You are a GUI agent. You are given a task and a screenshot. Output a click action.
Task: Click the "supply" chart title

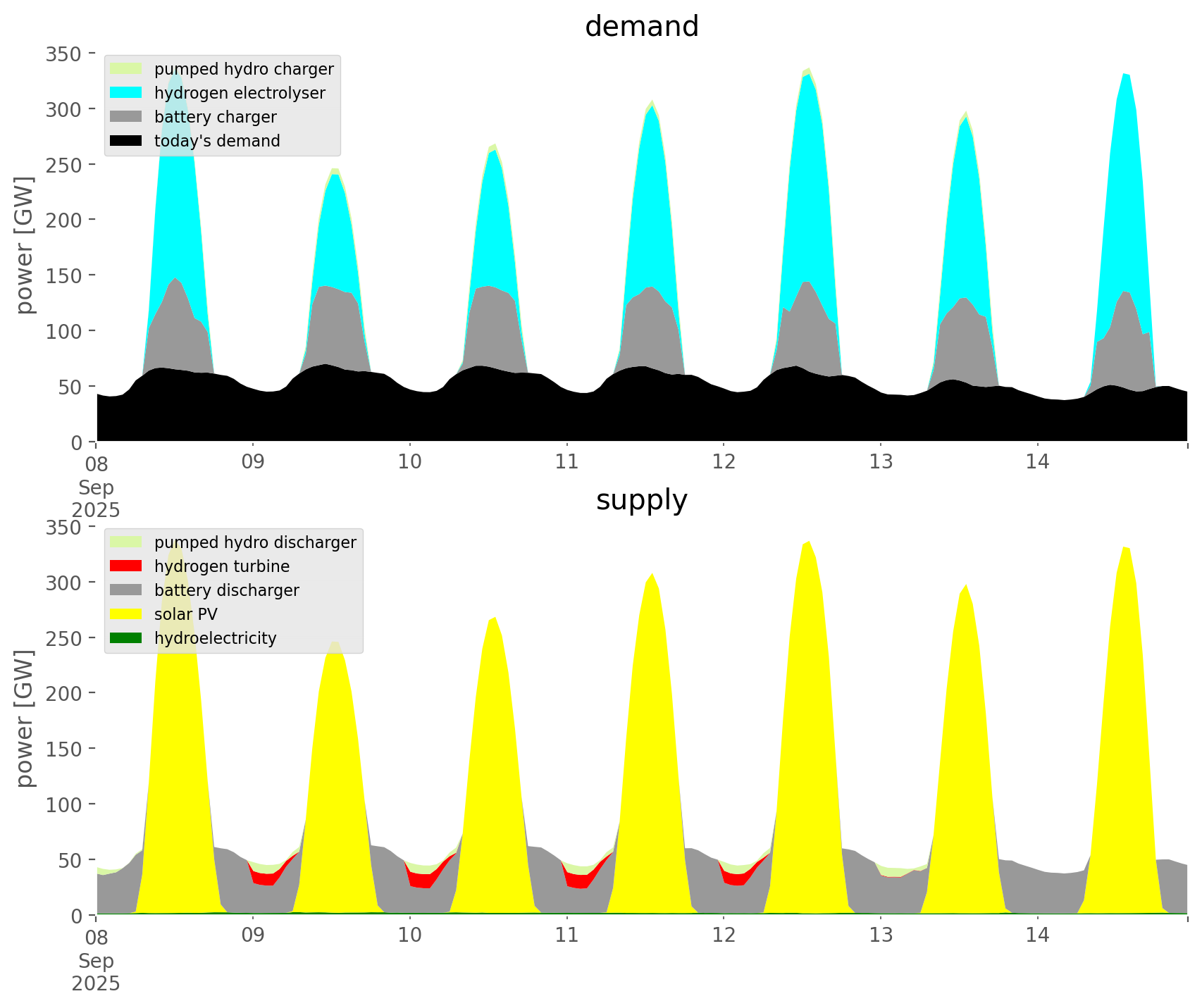coord(641,500)
